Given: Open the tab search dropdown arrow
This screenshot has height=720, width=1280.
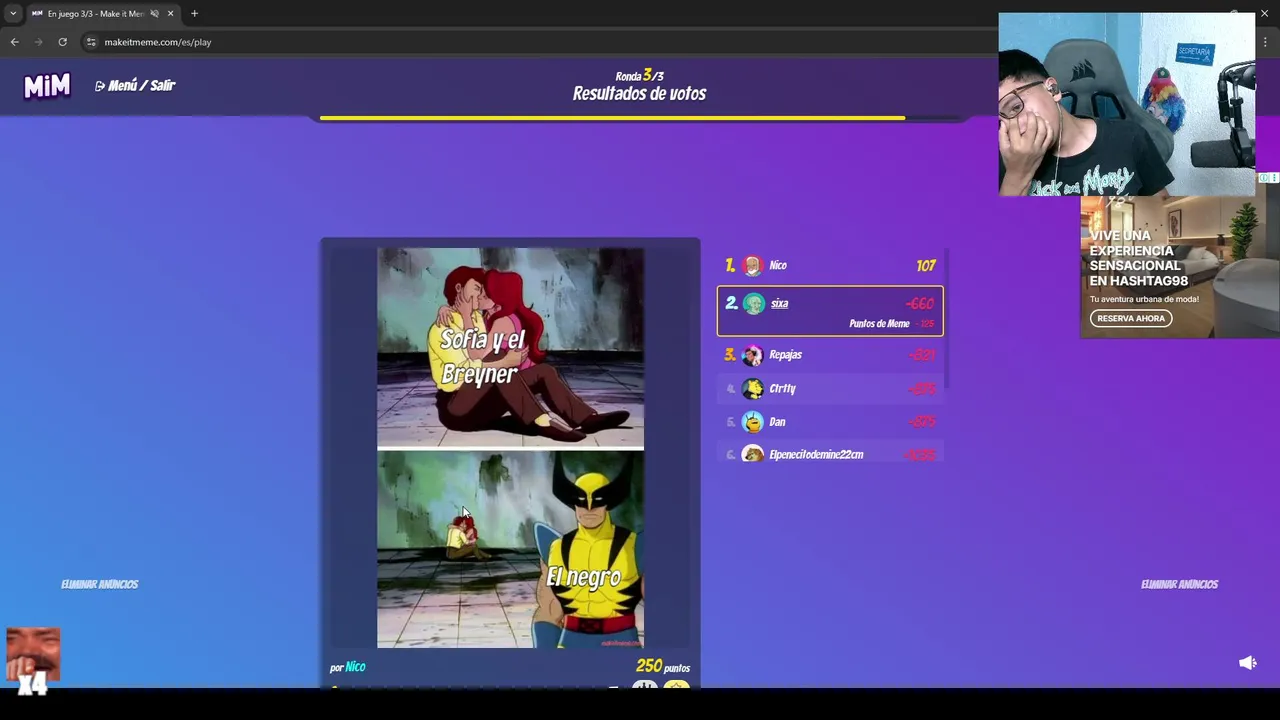Looking at the screenshot, I should (12, 13).
